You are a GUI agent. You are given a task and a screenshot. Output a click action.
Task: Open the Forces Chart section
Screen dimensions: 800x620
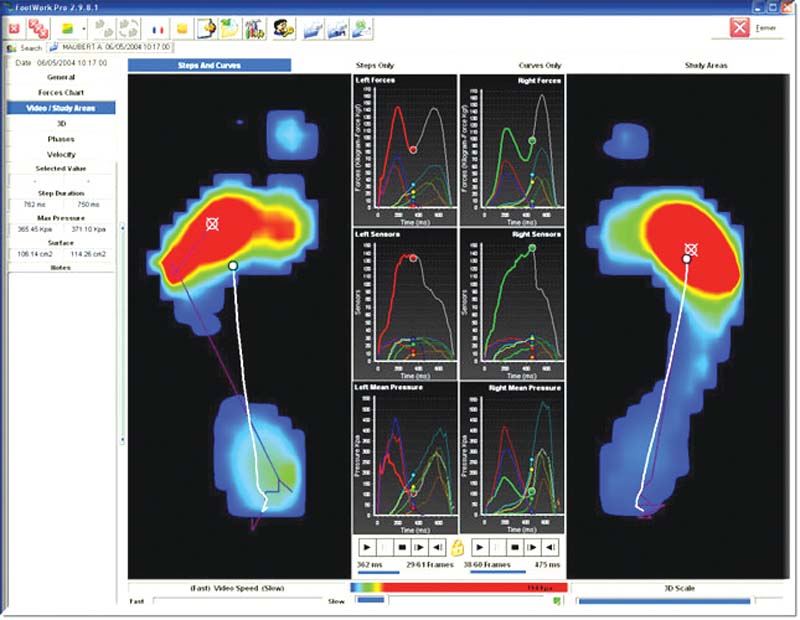click(62, 92)
